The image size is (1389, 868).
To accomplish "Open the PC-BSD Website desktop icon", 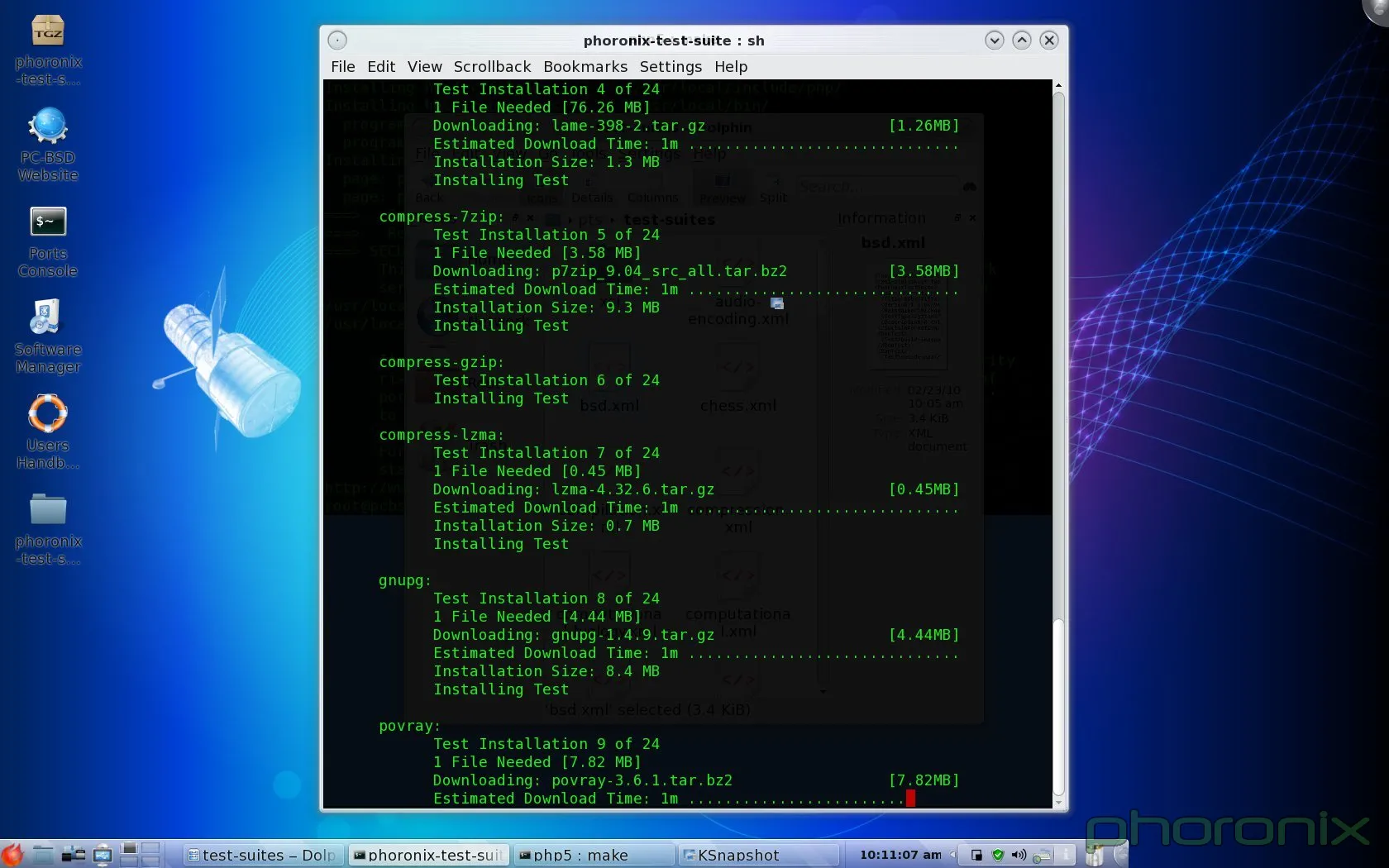I will (48, 145).
